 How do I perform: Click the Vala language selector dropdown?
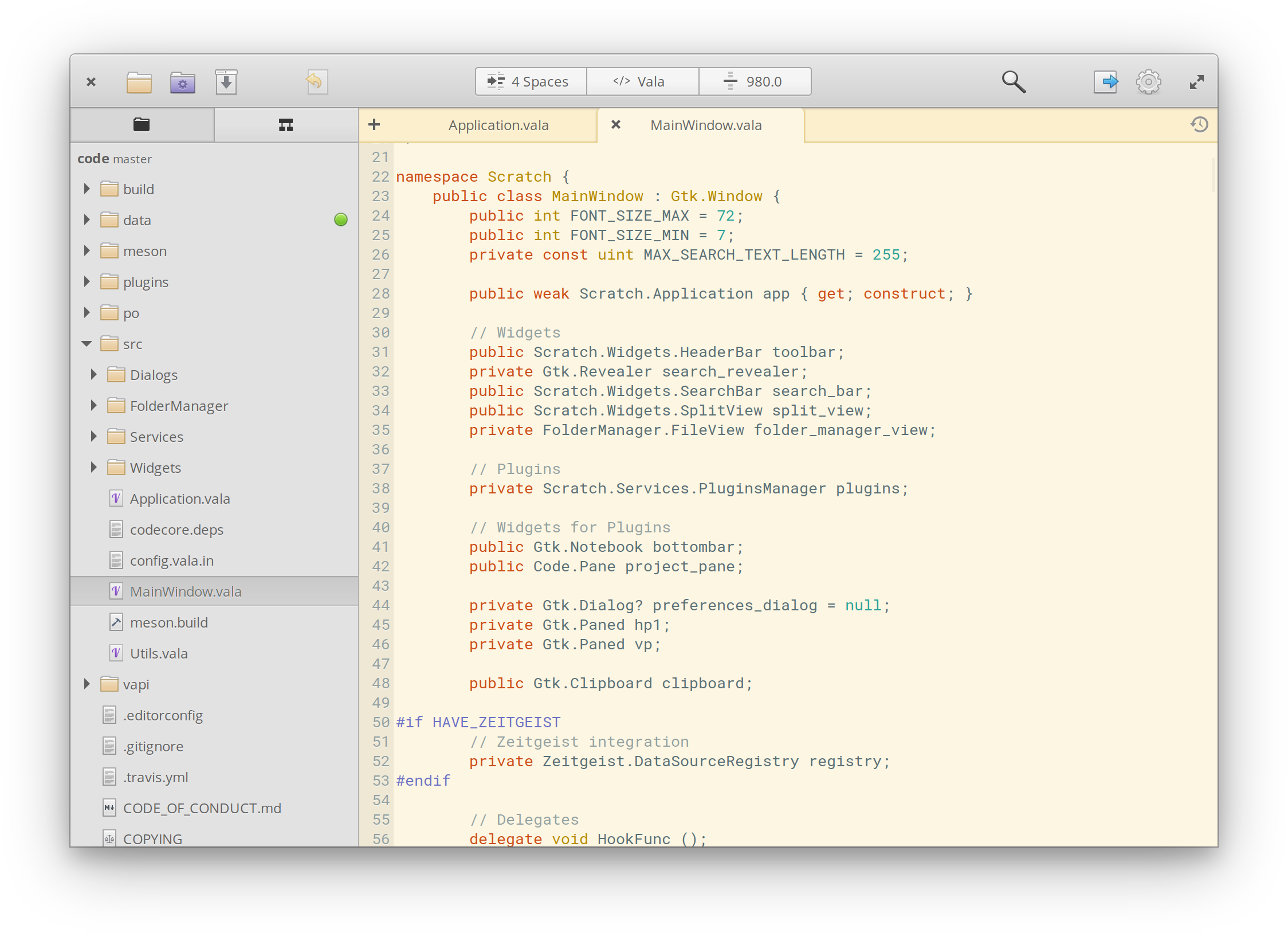point(642,81)
